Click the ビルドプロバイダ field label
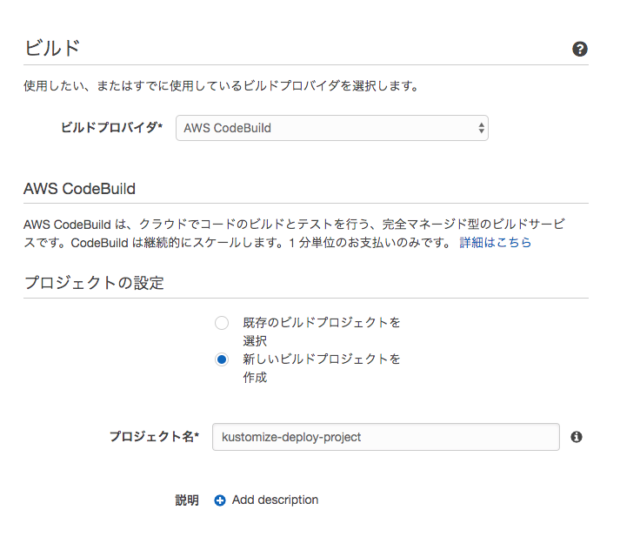This screenshot has width=640, height=537. (x=111, y=128)
